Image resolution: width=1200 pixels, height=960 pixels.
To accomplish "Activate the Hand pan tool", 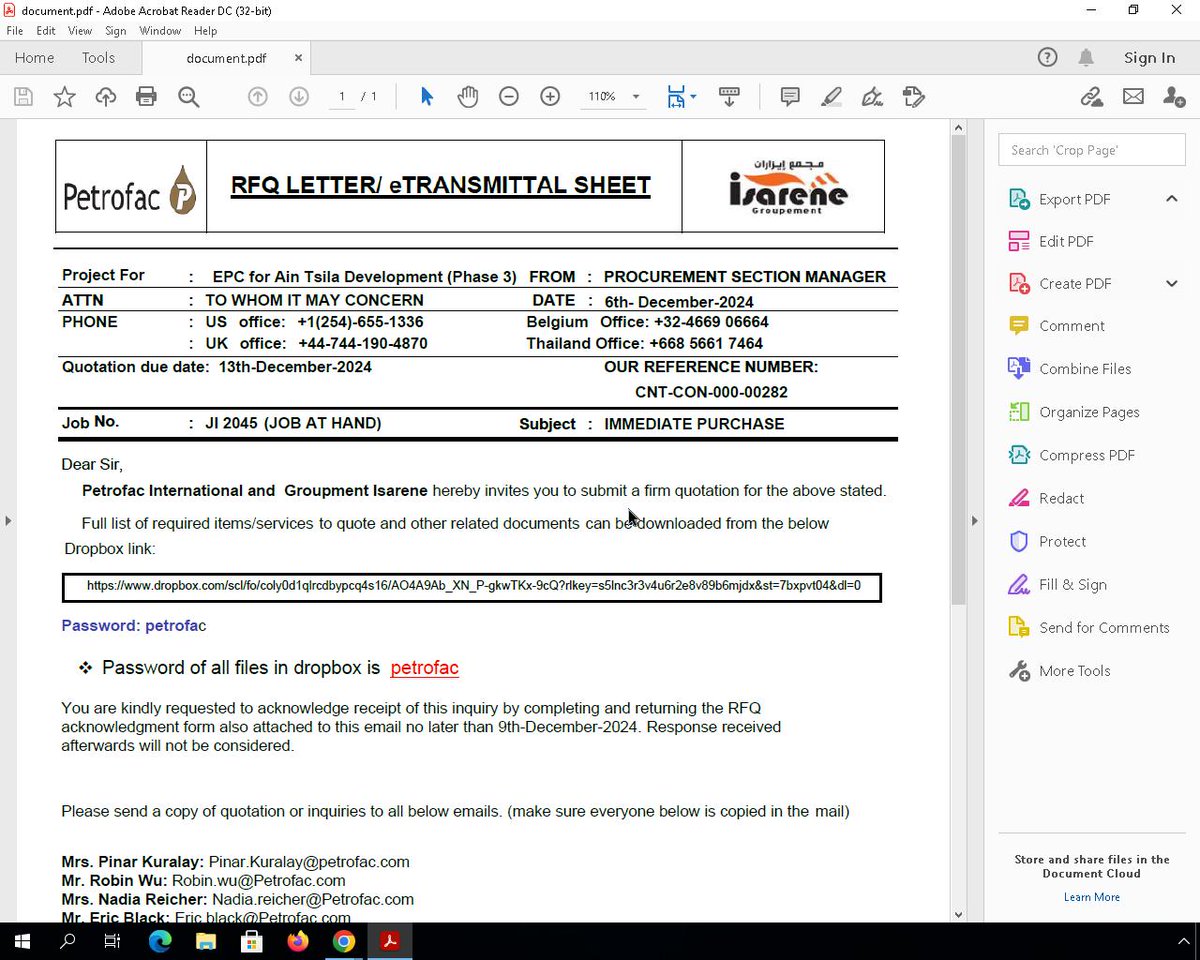I will pos(468,97).
